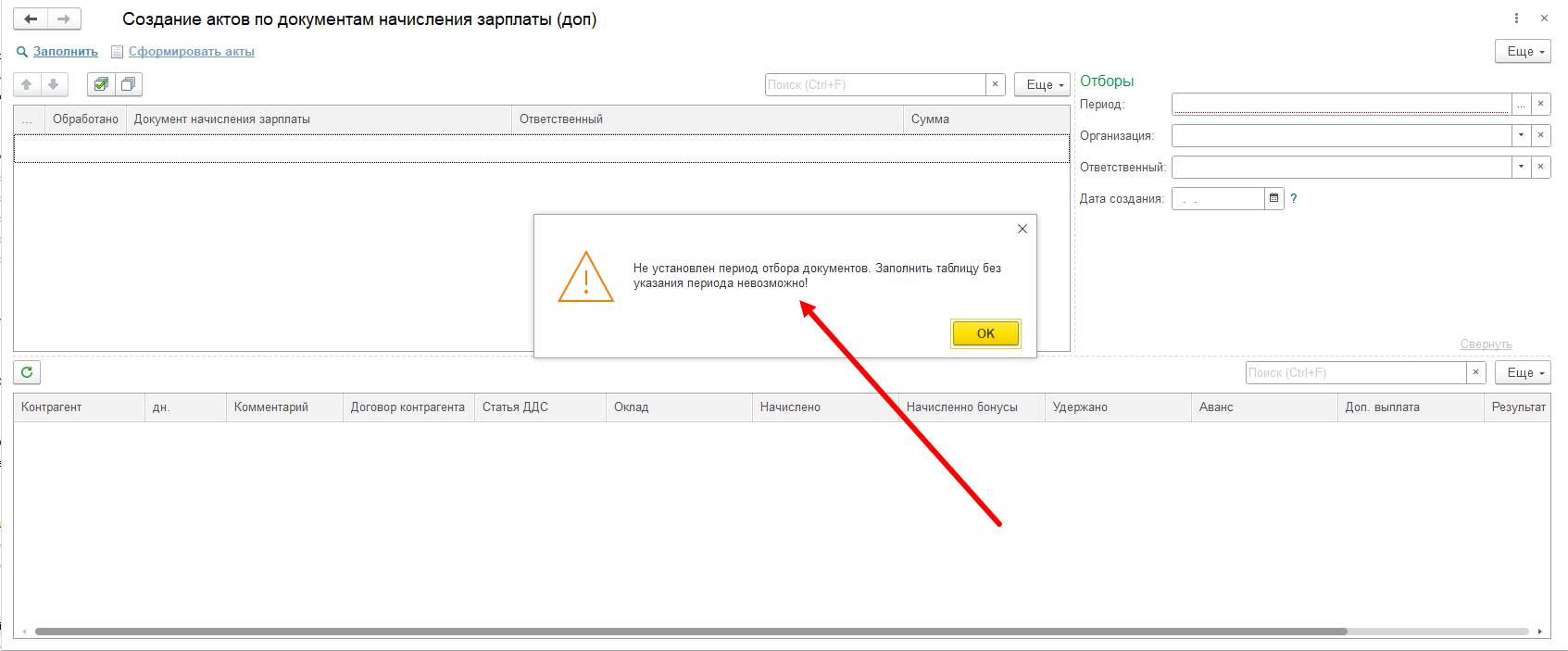The width and height of the screenshot is (1568, 651).
Task: Select the empty first row in upper table
Action: 542,149
